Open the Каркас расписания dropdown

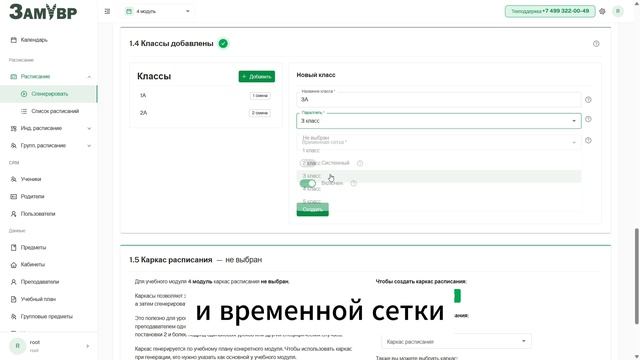[x=456, y=341]
